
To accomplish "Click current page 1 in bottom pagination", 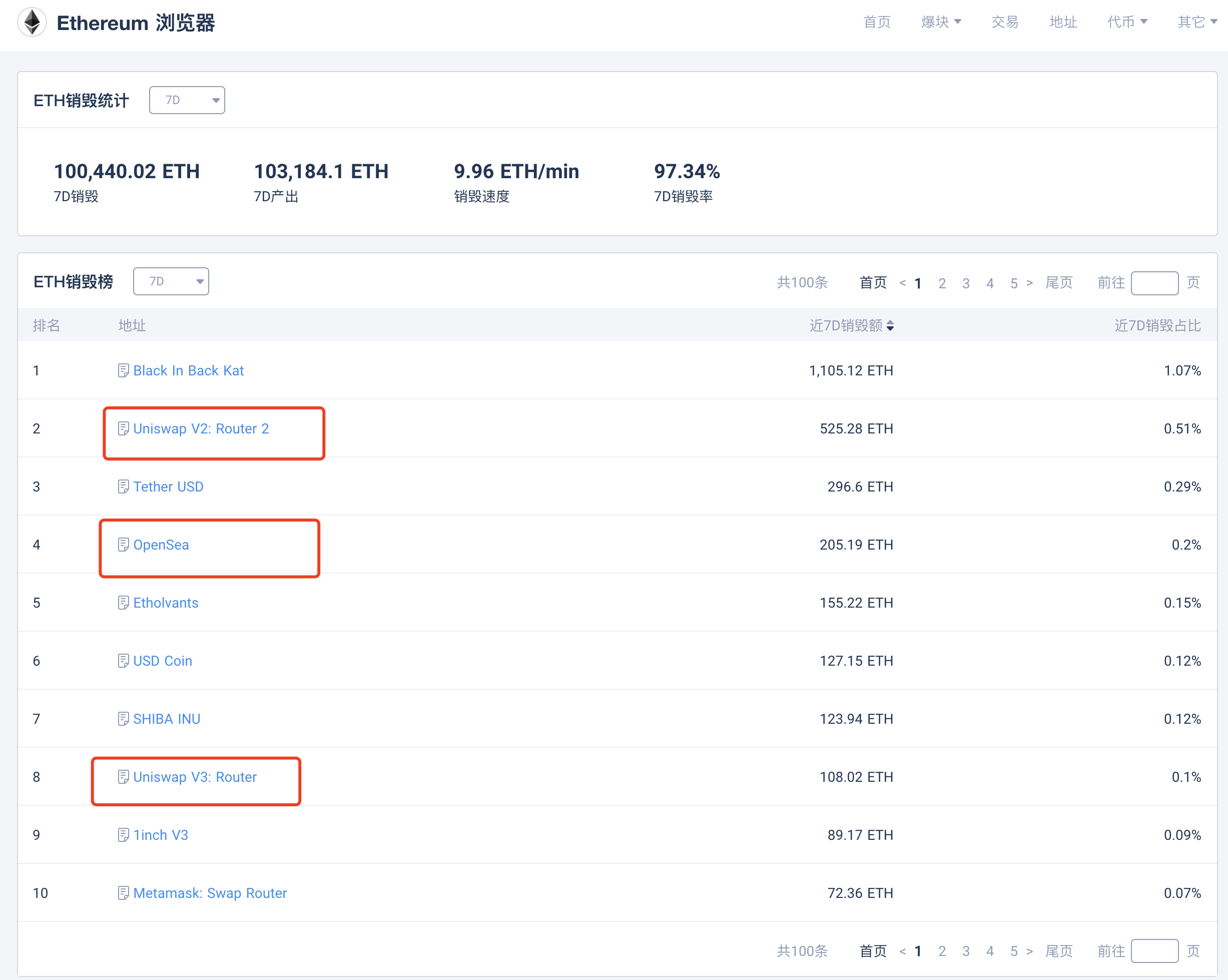I will (918, 951).
